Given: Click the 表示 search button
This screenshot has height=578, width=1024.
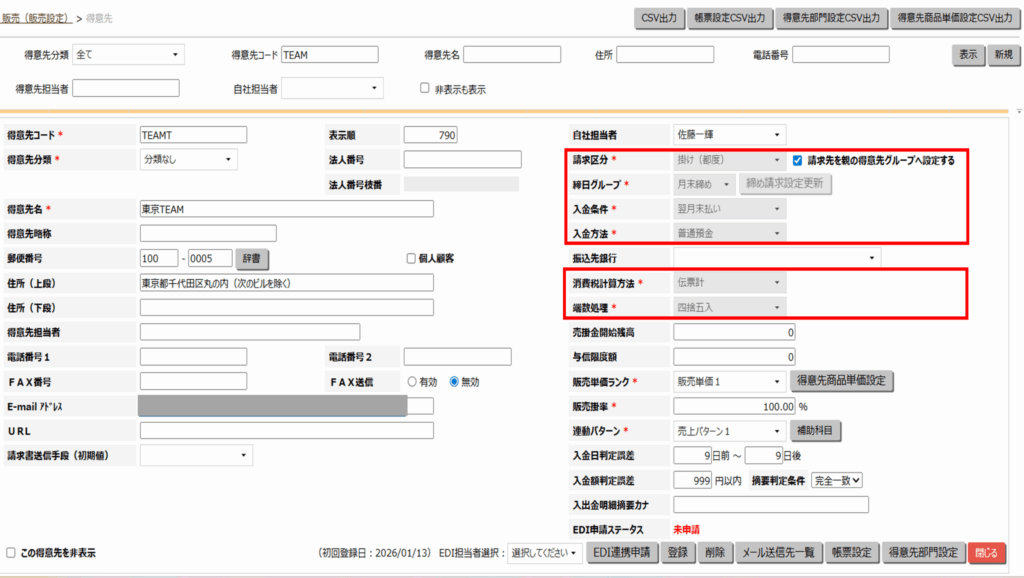Looking at the screenshot, I should (967, 55).
